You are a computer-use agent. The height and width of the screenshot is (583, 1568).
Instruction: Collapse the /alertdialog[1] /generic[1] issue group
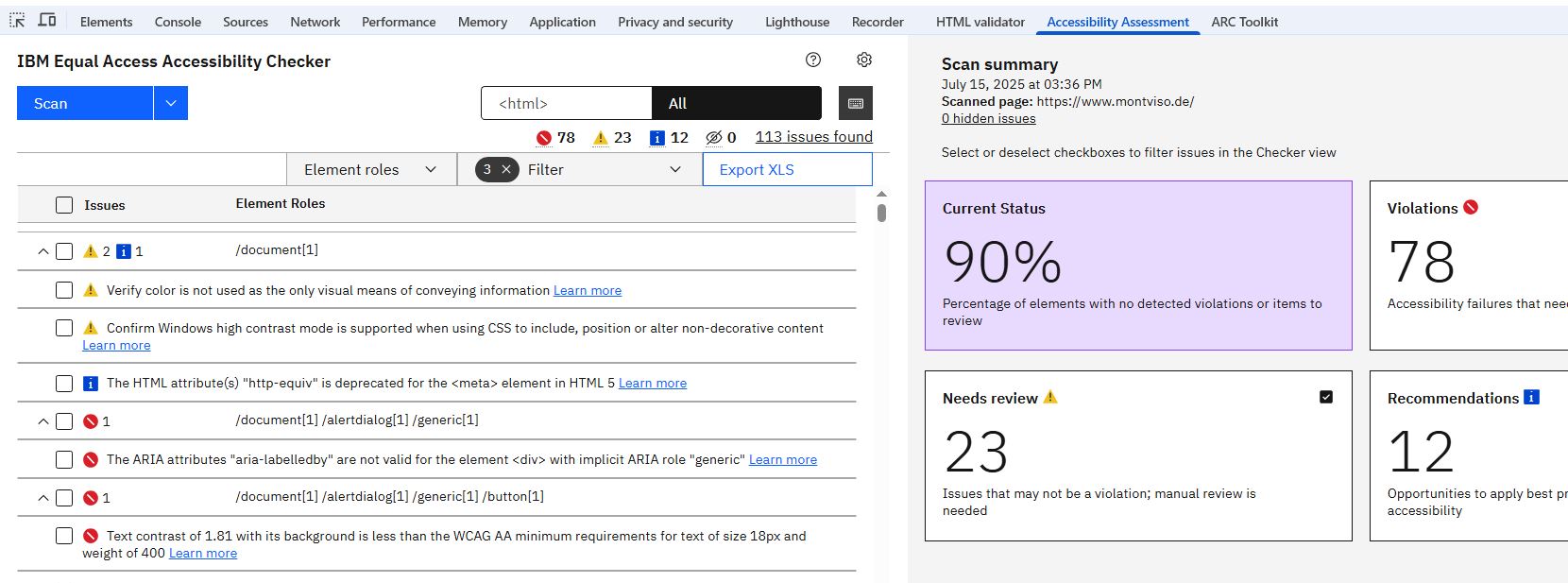43,421
